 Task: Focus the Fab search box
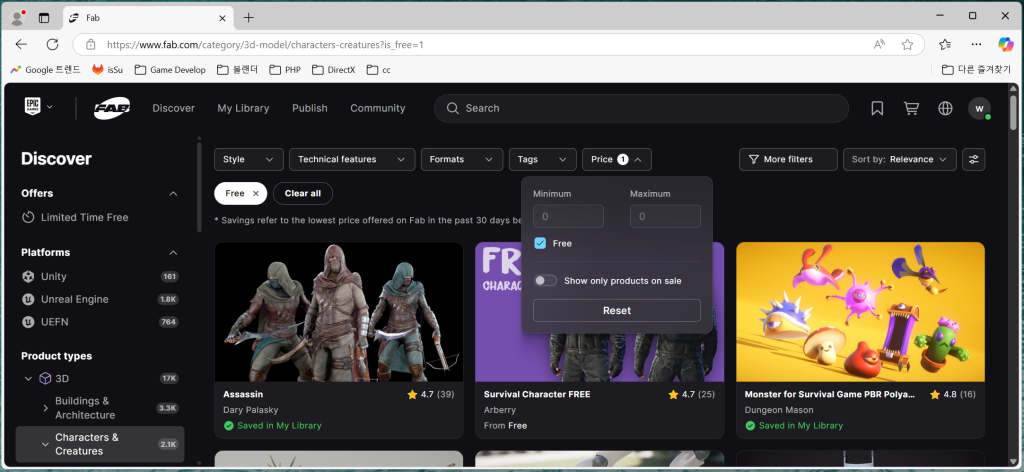click(x=641, y=108)
